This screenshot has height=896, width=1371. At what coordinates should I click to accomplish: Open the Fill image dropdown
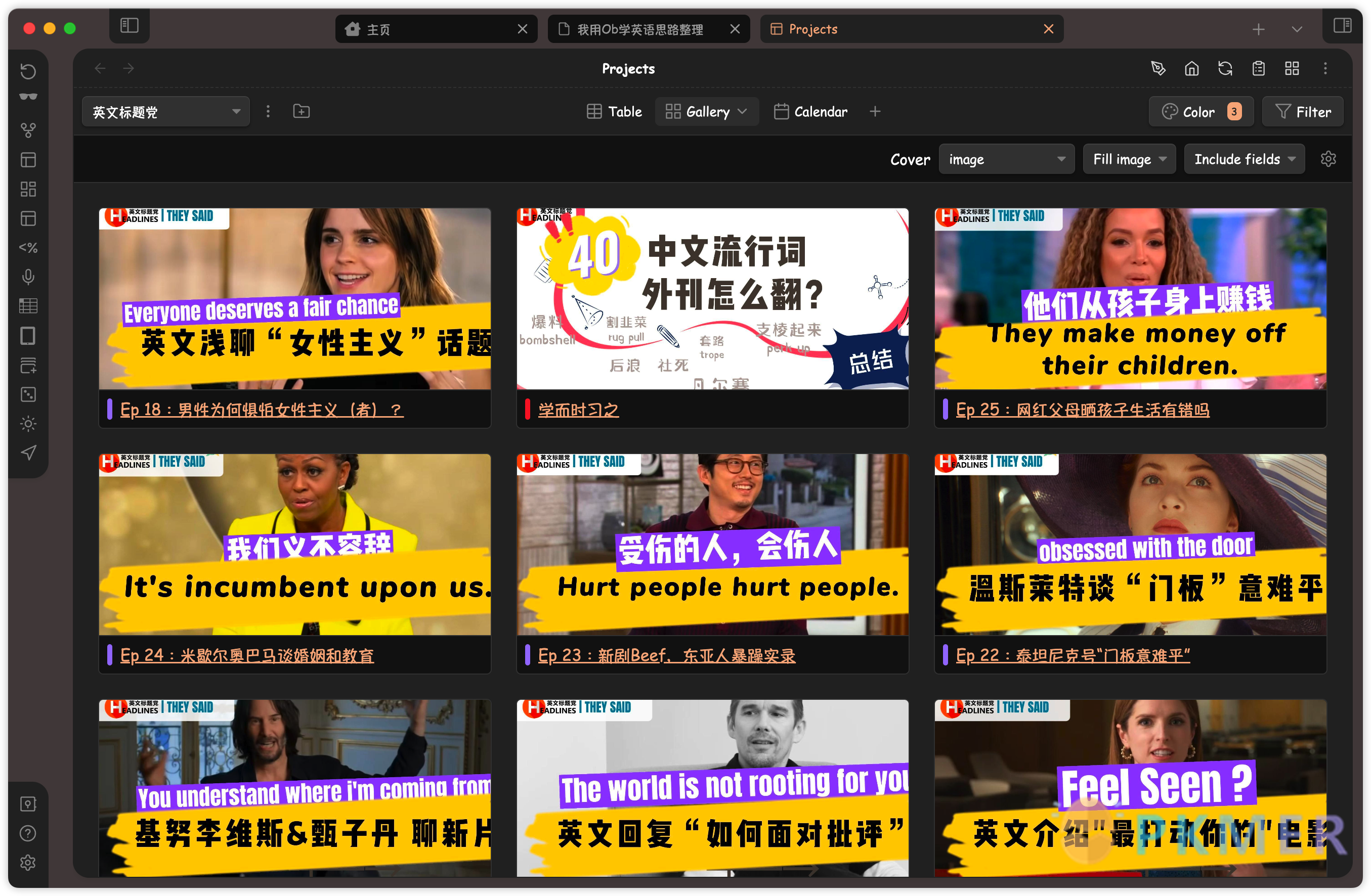1130,159
